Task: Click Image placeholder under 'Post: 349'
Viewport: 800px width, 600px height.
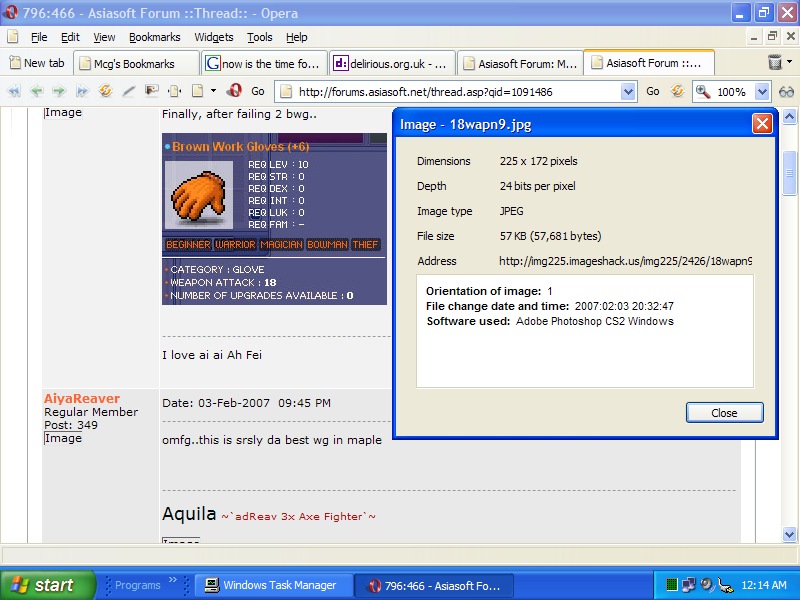Action: 63,438
